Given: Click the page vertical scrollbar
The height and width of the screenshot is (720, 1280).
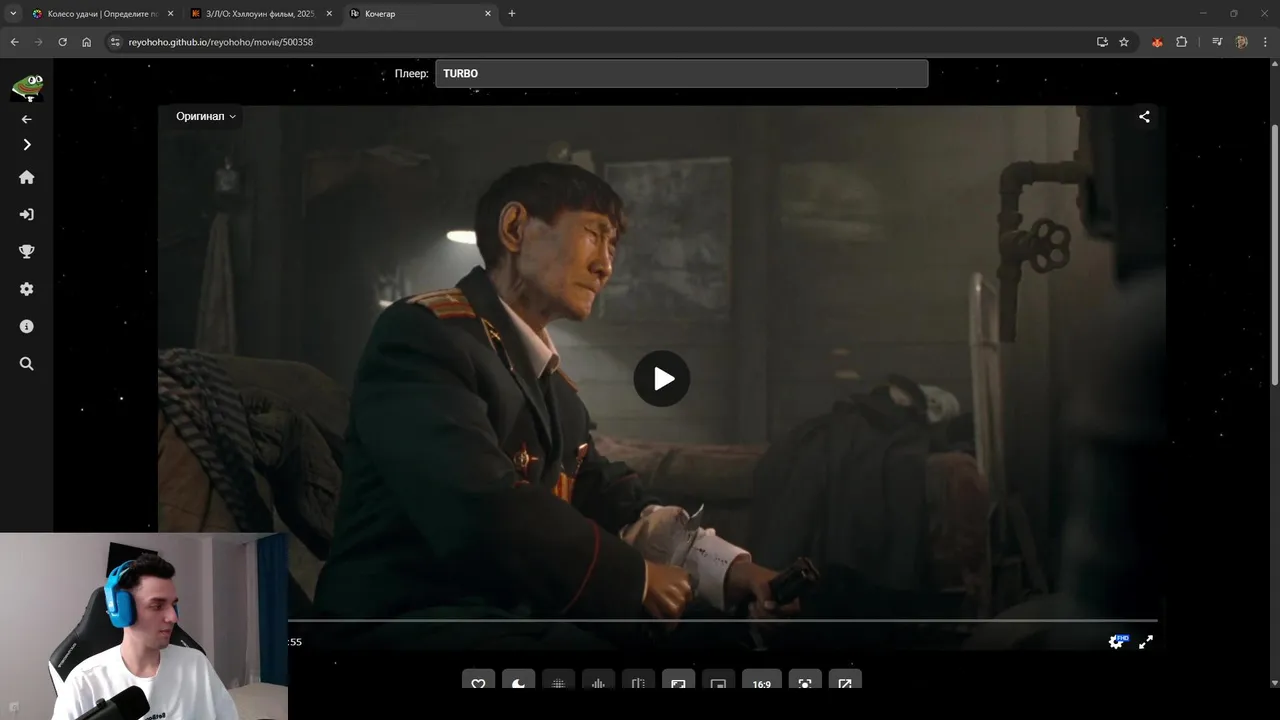Looking at the screenshot, I should click(1275, 255).
